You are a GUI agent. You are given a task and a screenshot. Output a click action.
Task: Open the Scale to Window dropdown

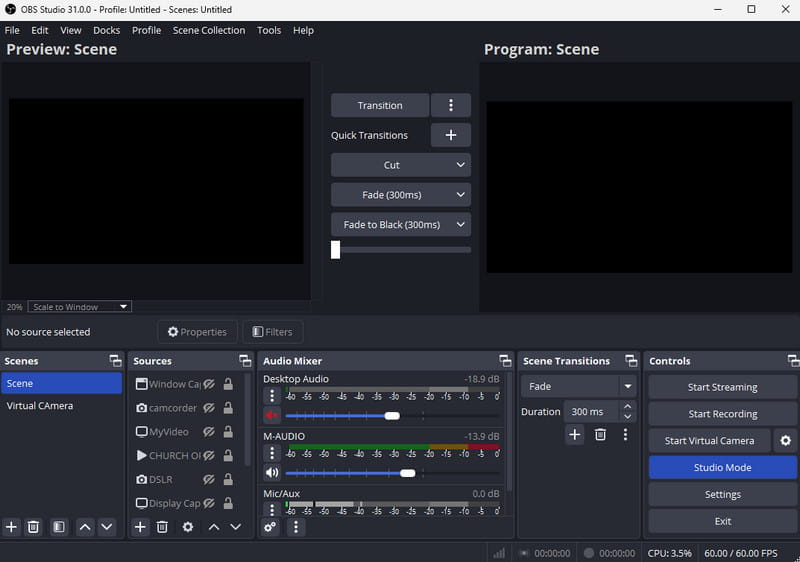(x=80, y=307)
